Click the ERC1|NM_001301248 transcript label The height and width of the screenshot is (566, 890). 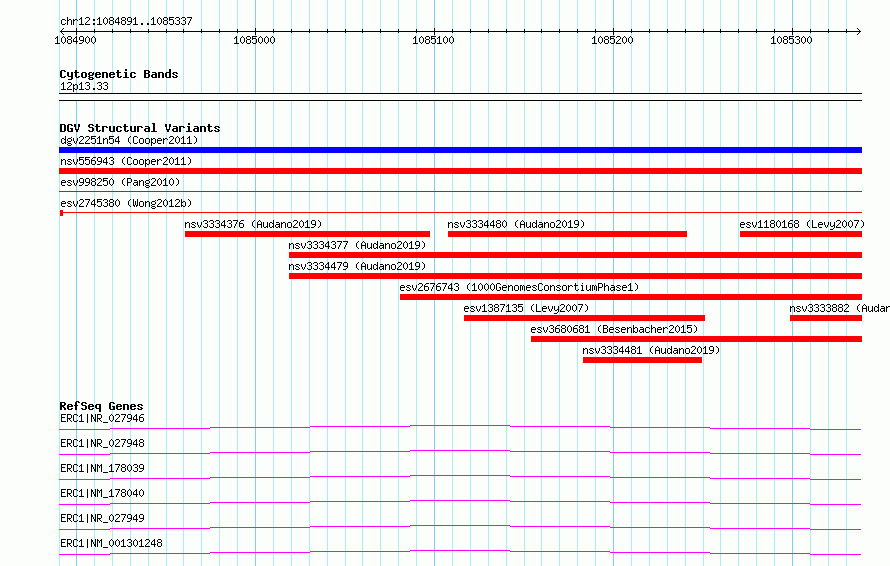pos(111,543)
